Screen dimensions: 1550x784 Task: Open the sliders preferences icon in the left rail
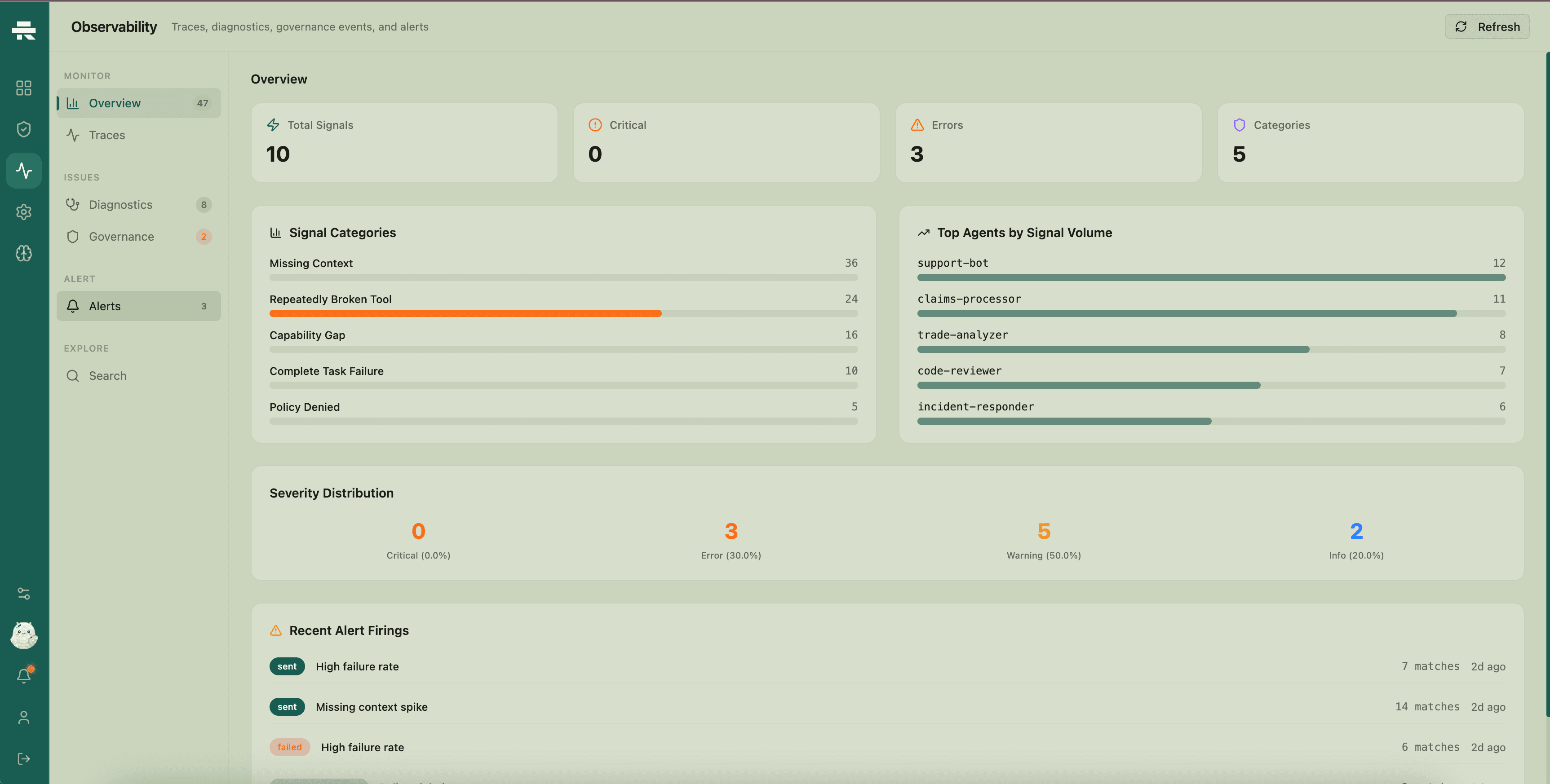[x=24, y=594]
